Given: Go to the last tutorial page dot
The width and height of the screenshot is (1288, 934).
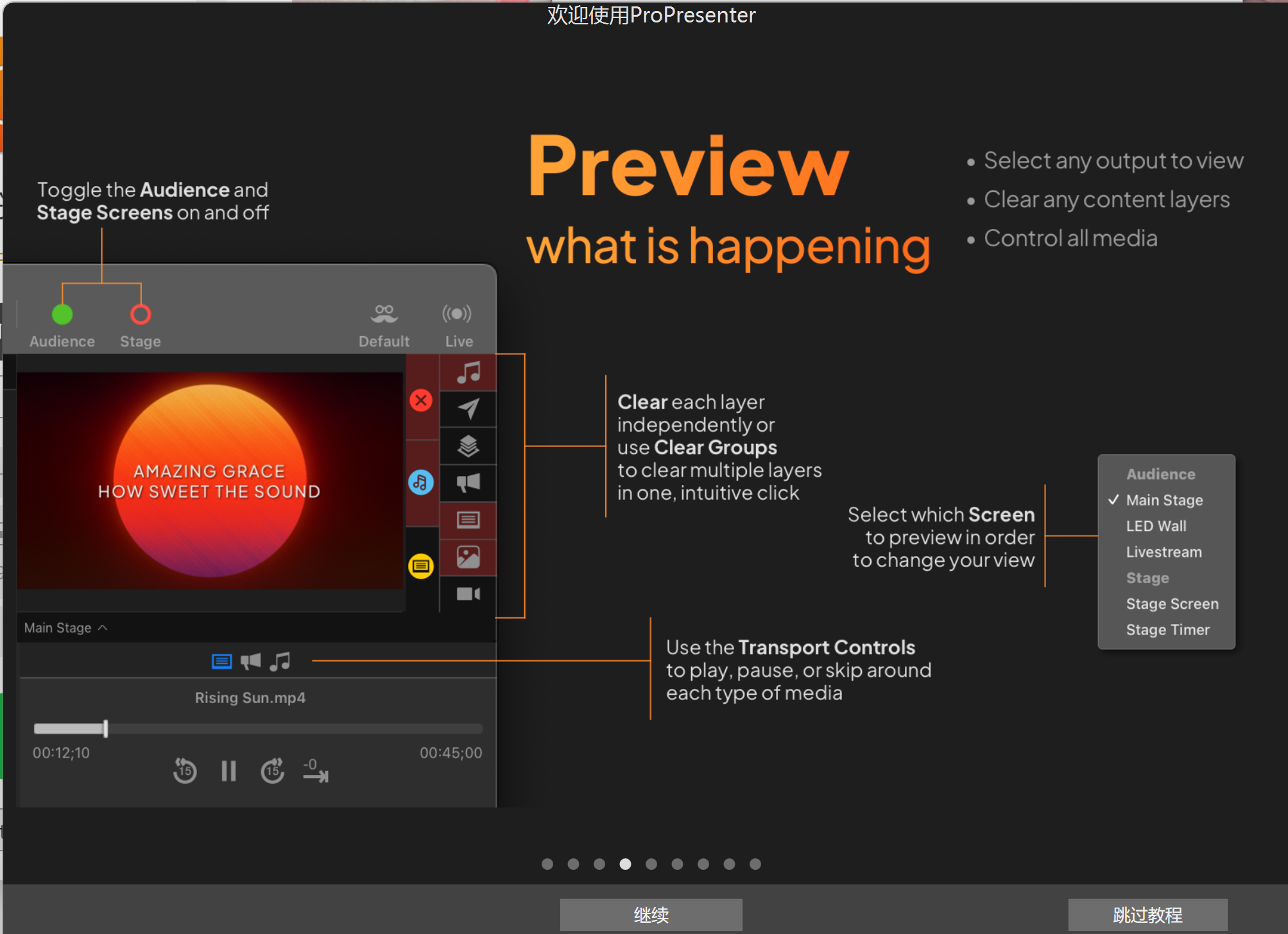Looking at the screenshot, I should (755, 864).
